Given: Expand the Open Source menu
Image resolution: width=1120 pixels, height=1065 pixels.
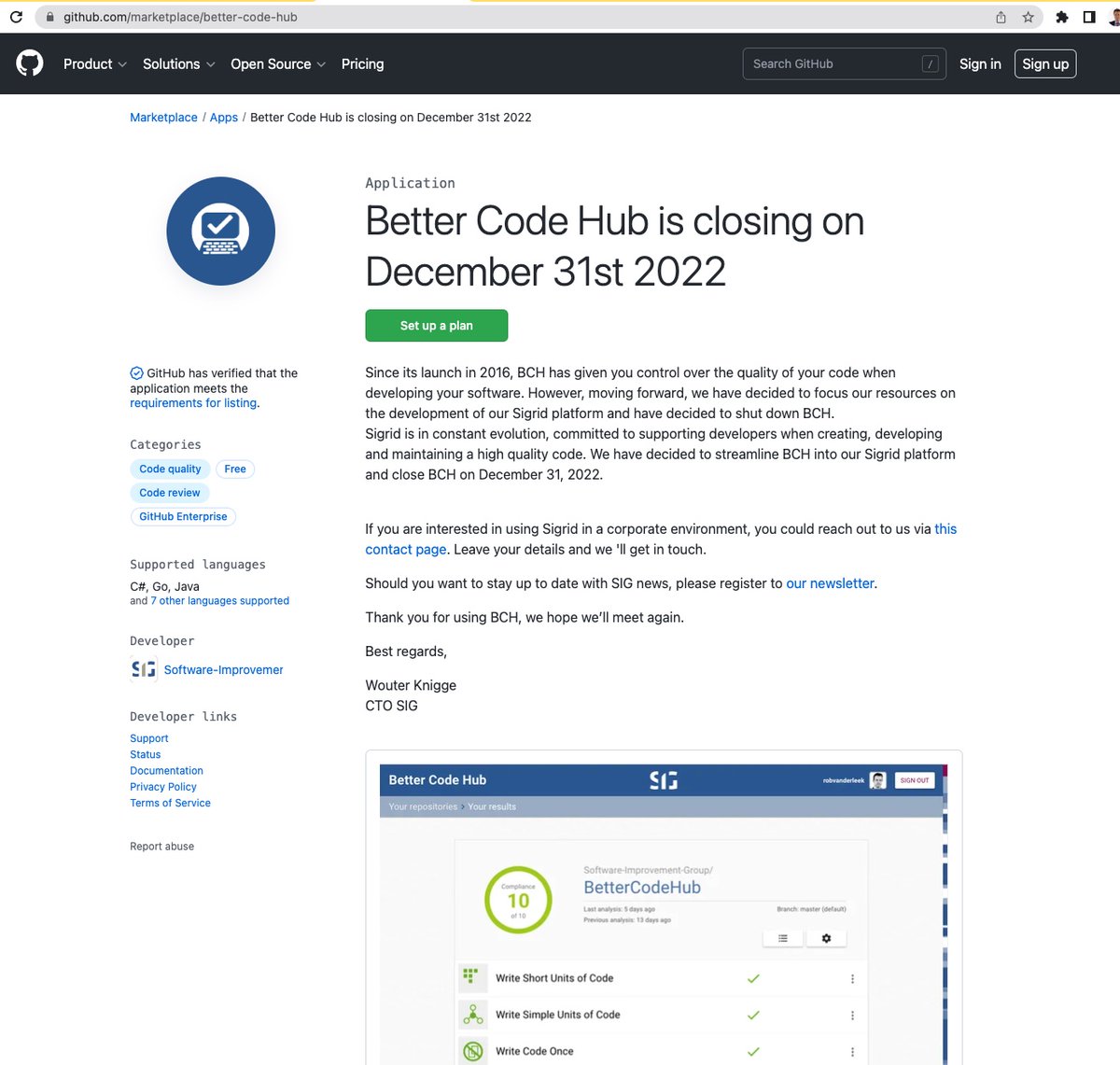Looking at the screenshot, I should (278, 63).
